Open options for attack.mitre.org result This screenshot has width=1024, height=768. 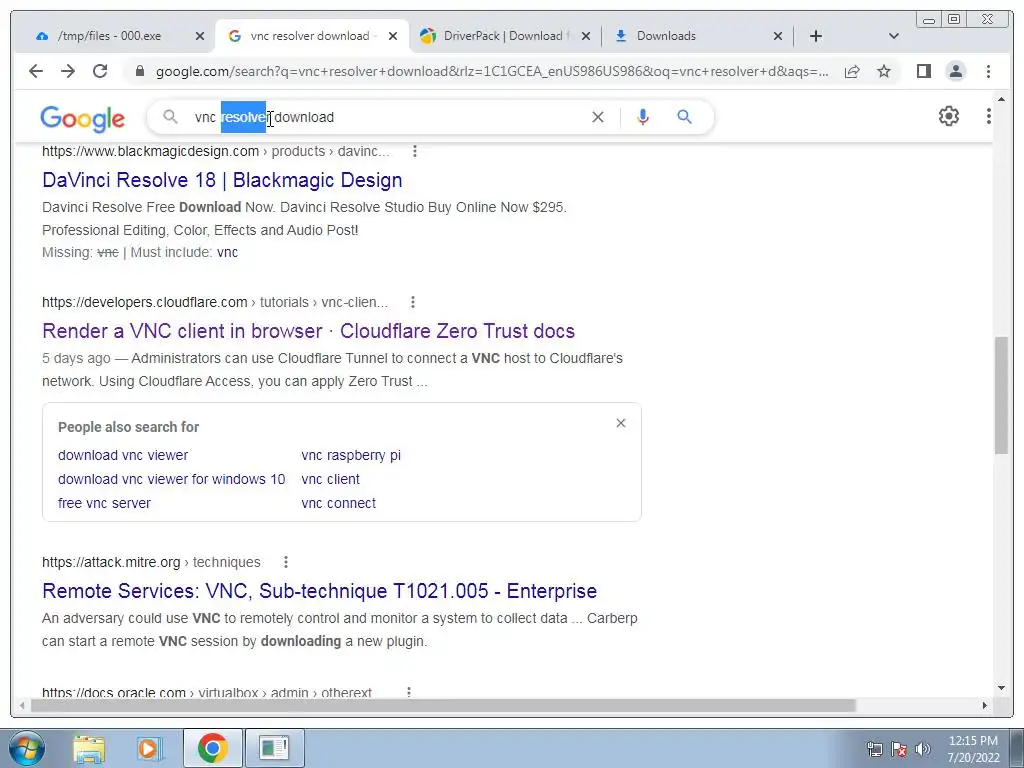285,562
